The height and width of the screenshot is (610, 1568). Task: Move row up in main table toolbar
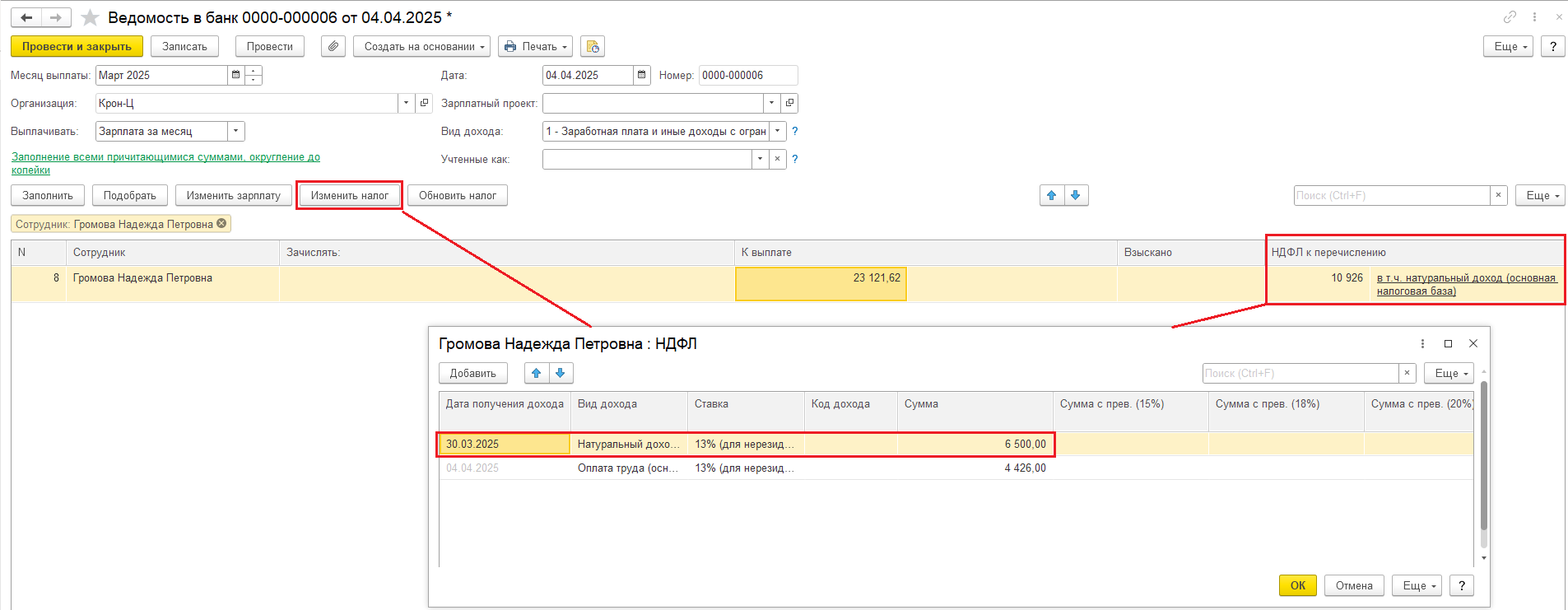pos(1051,196)
